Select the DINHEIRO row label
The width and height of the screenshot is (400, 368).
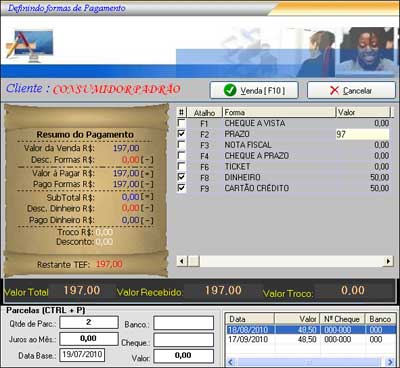click(x=242, y=177)
